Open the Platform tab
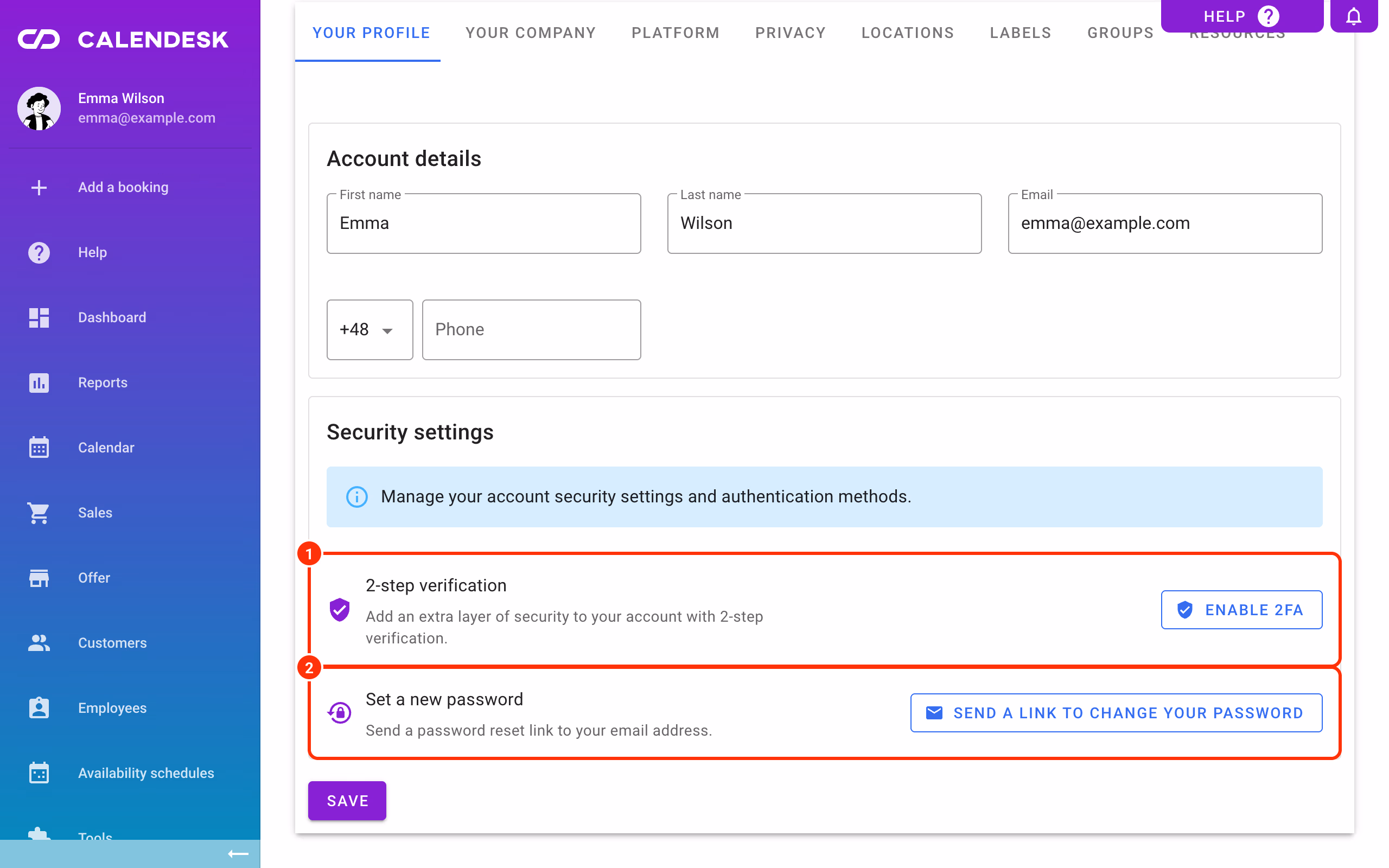The width and height of the screenshot is (1389, 868). (x=676, y=33)
